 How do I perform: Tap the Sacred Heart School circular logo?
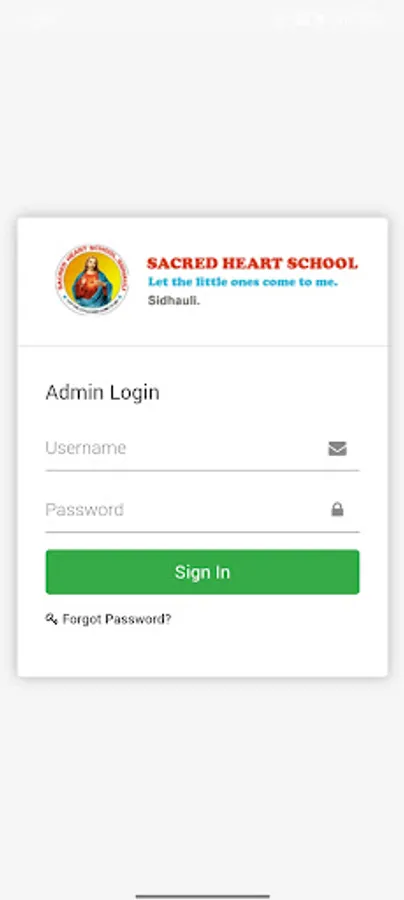click(92, 280)
